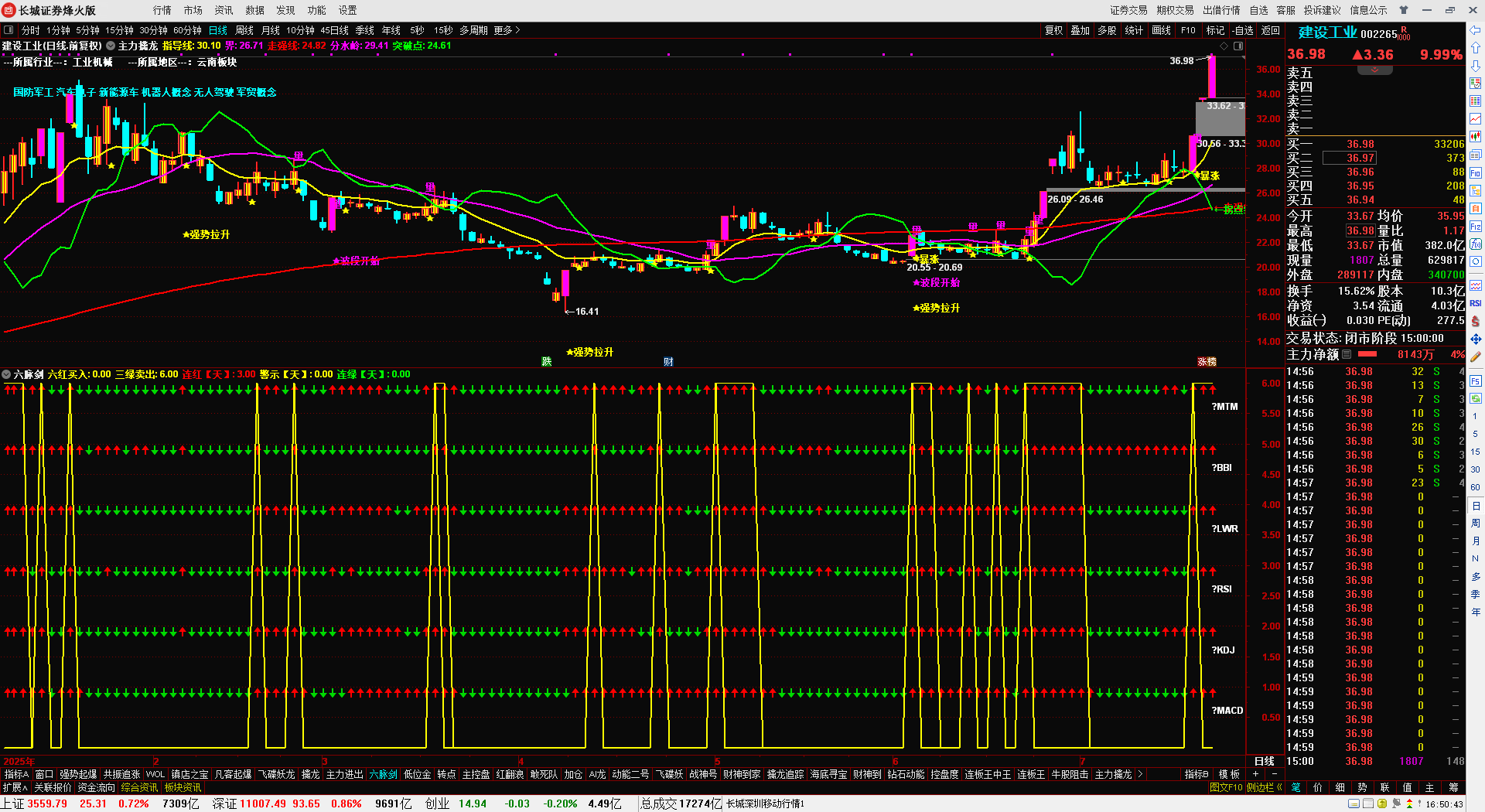Screen dimensions: 1485x812
Task: Click the down arrow icon in right sidebar
Action: pos(1476,66)
